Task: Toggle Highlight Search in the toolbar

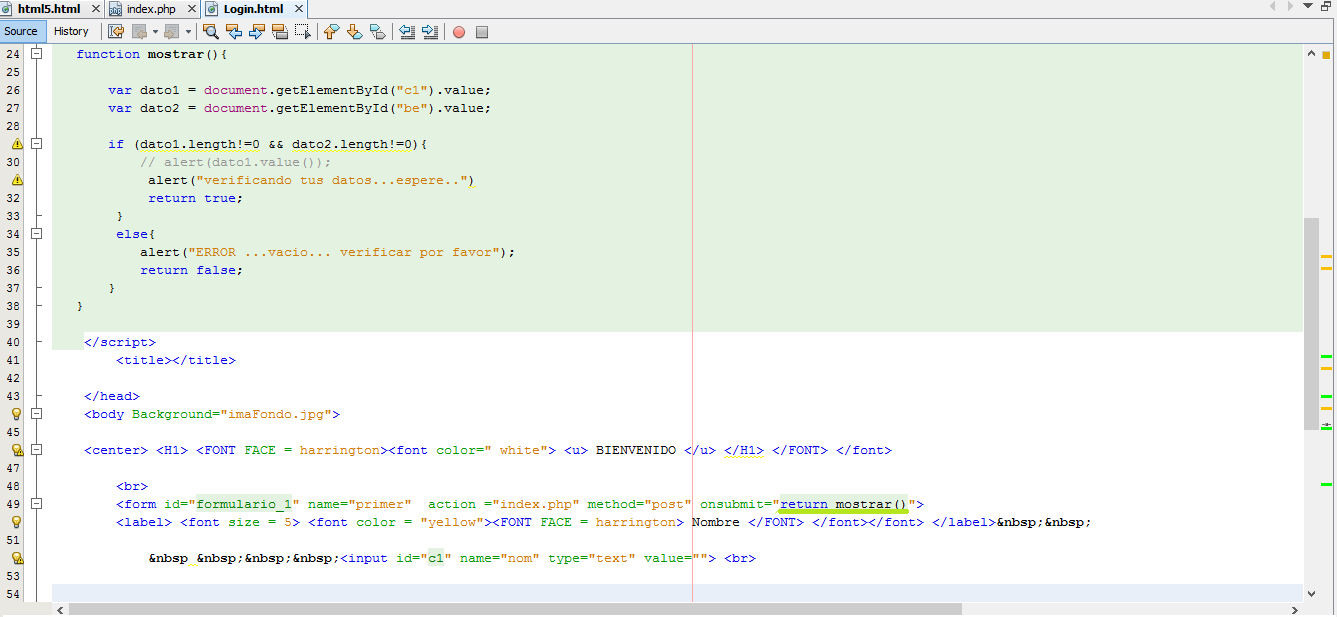Action: (280, 32)
